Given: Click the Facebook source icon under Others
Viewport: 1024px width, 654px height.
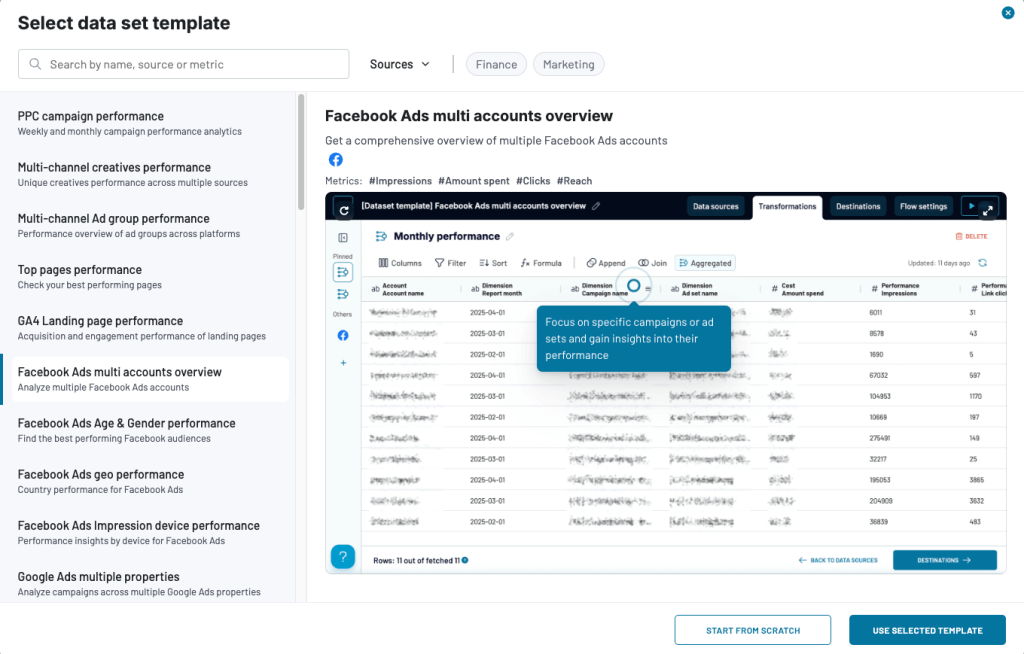Looking at the screenshot, I should click(343, 335).
